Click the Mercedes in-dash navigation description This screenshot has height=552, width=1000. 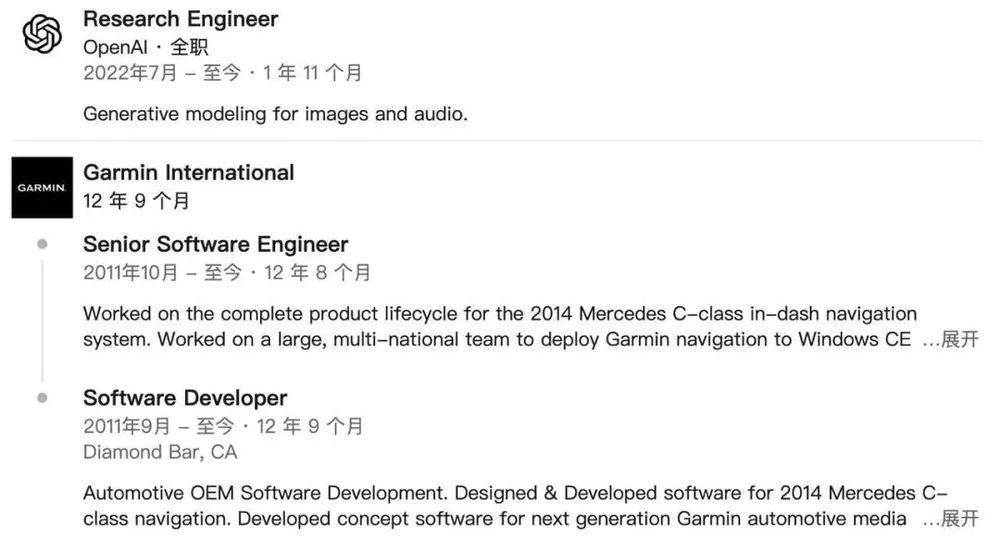coord(500,327)
